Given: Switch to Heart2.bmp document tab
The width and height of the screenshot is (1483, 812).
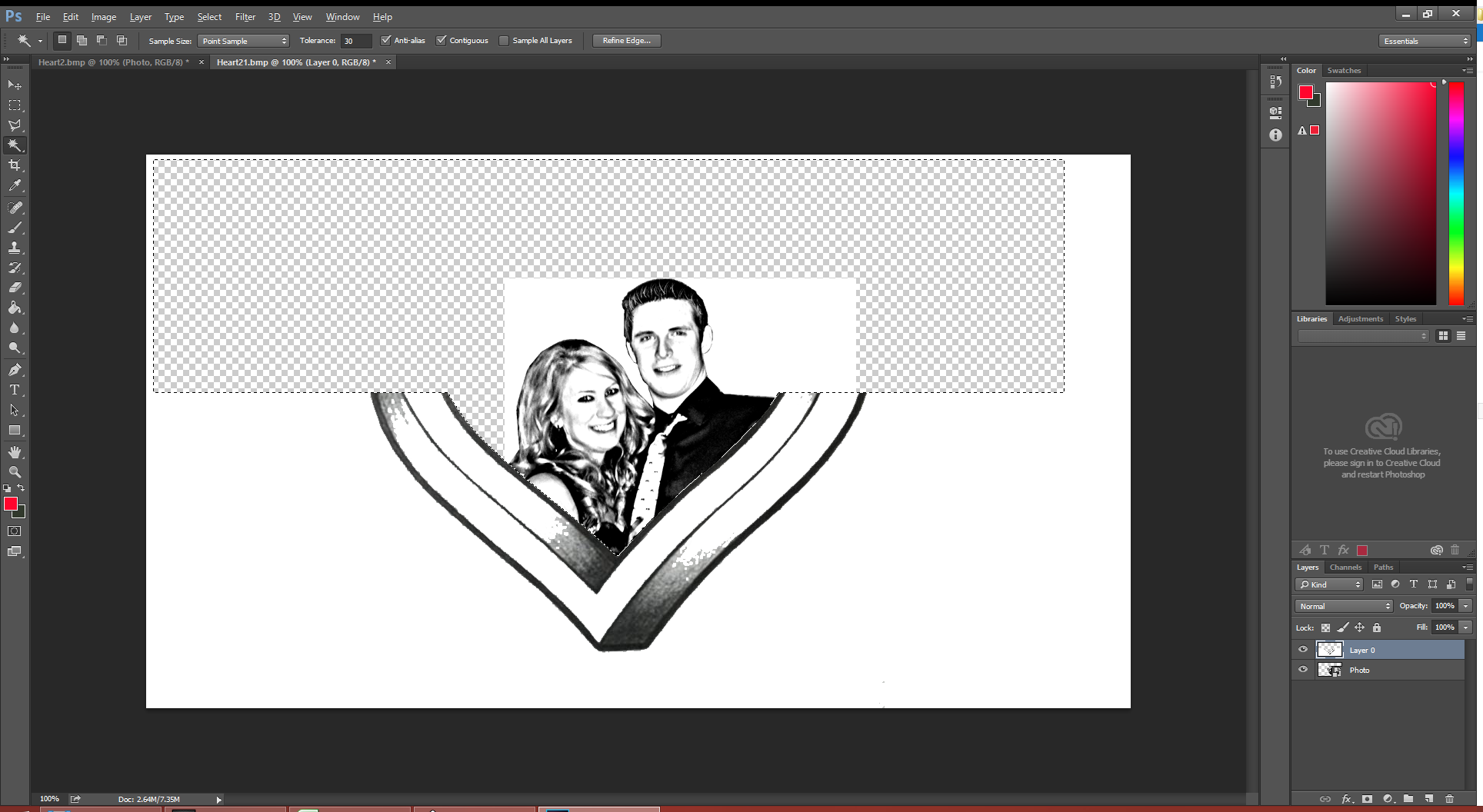Looking at the screenshot, I should (113, 62).
